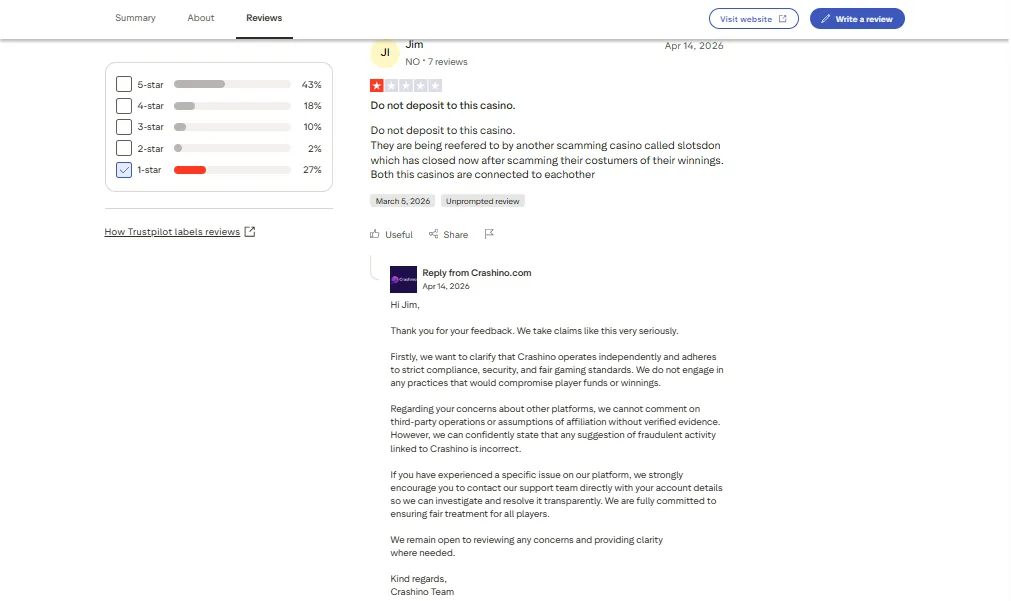Click the 4-star rating bar
Image resolution: width=1011 pixels, height=601 pixels.
click(232, 106)
